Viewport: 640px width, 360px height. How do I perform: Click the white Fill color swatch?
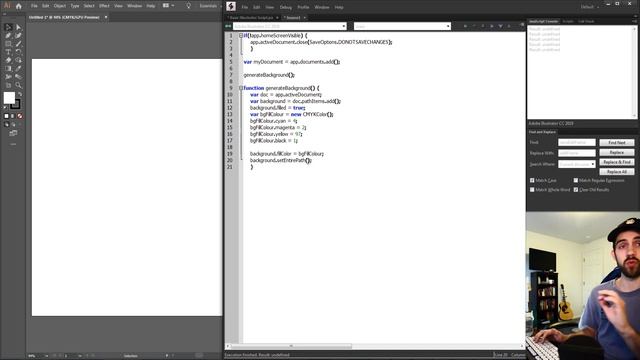tap(9, 98)
